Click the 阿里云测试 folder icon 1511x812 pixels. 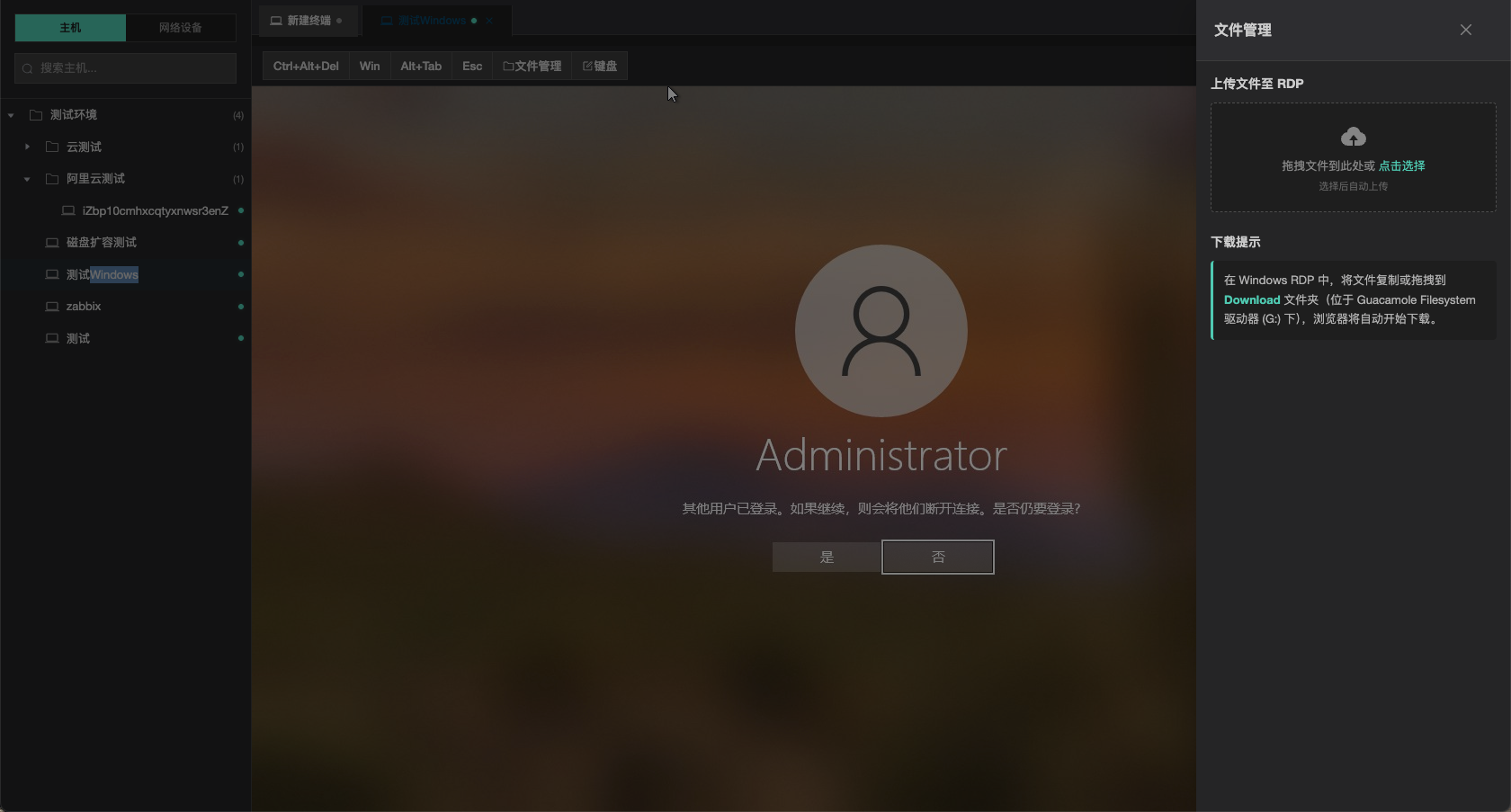click(x=52, y=179)
